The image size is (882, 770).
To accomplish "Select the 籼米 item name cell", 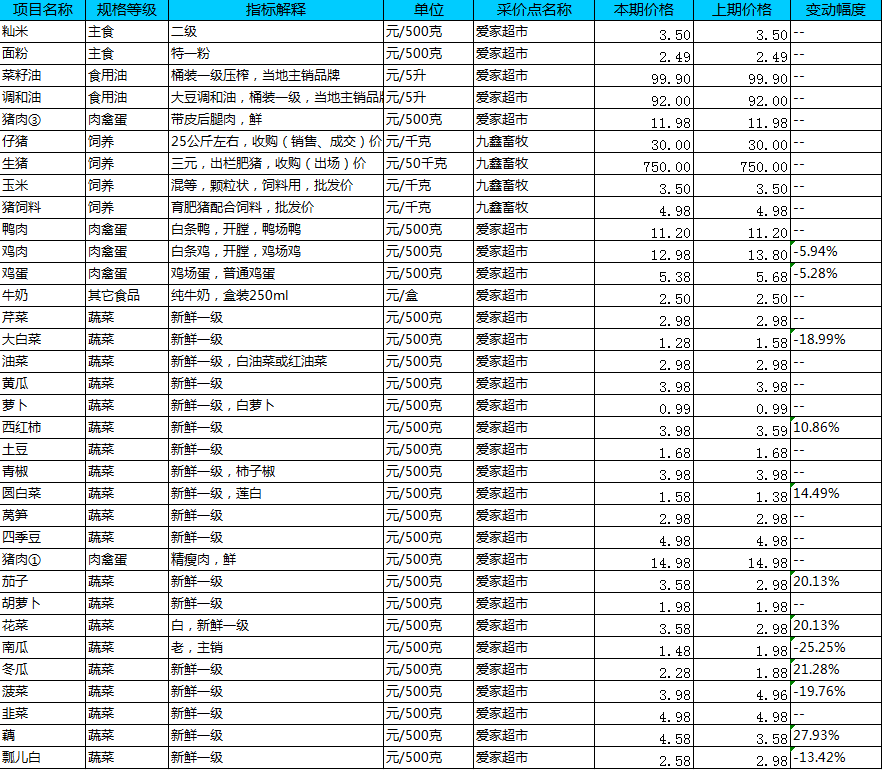I will pos(42,32).
